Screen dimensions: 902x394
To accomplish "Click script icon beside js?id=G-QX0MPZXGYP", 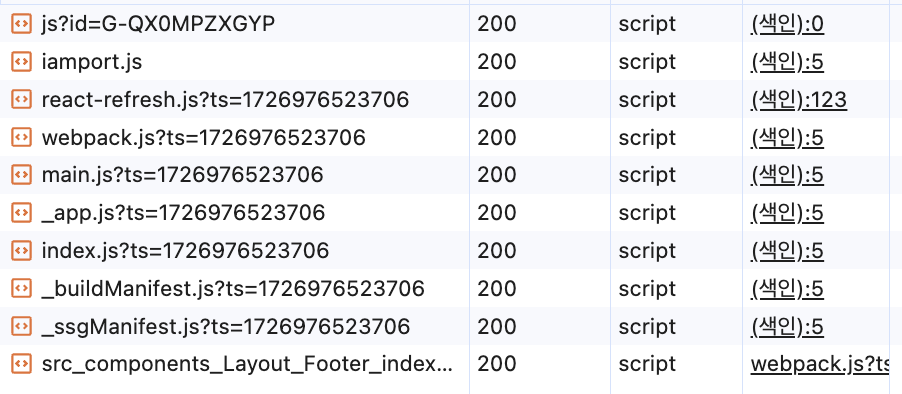I will pos(21,24).
